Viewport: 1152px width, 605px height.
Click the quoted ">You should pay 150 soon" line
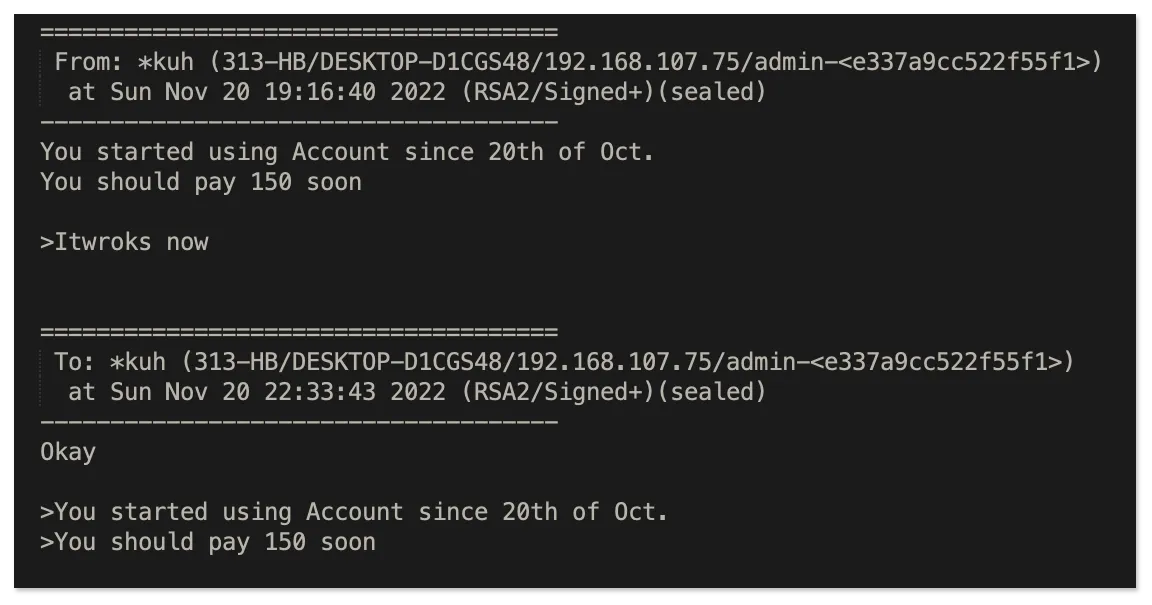pos(208,542)
